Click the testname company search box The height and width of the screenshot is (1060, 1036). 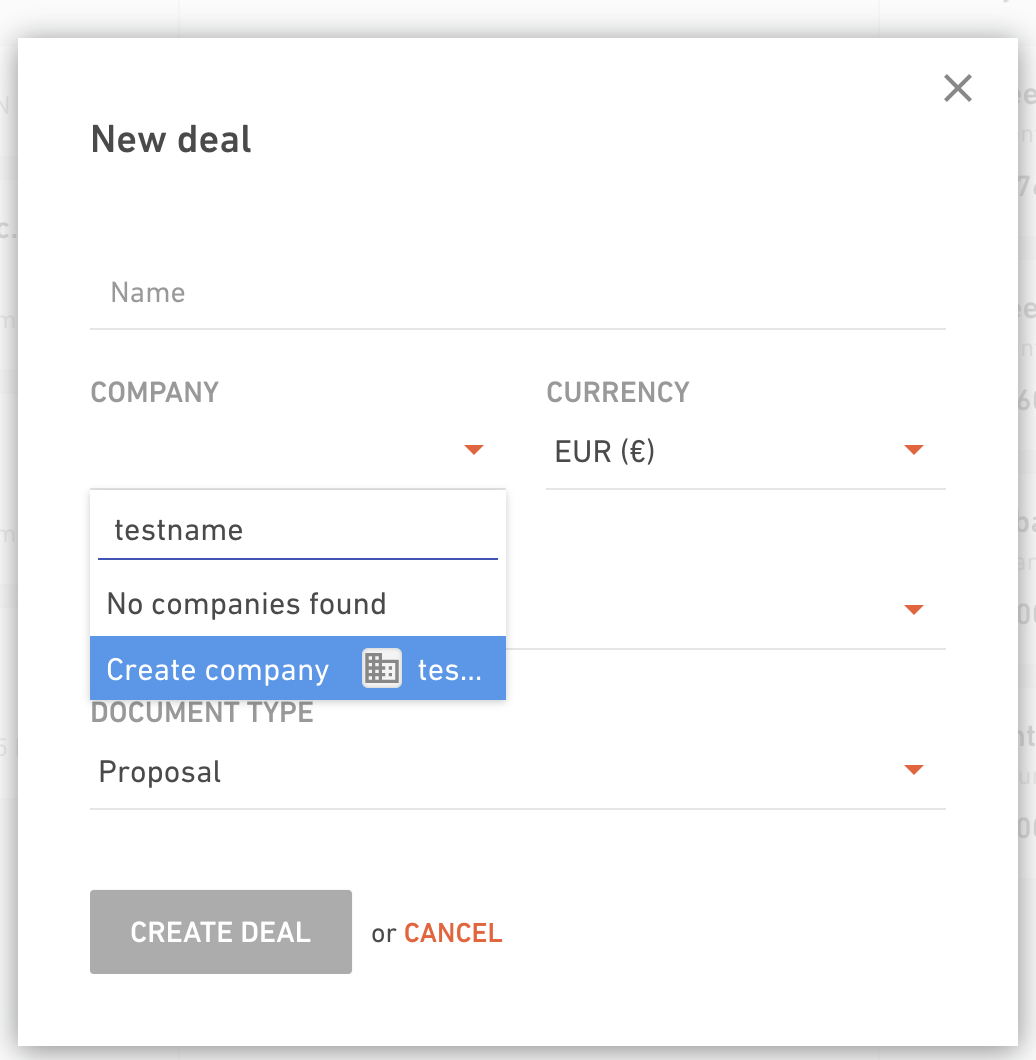(298, 531)
